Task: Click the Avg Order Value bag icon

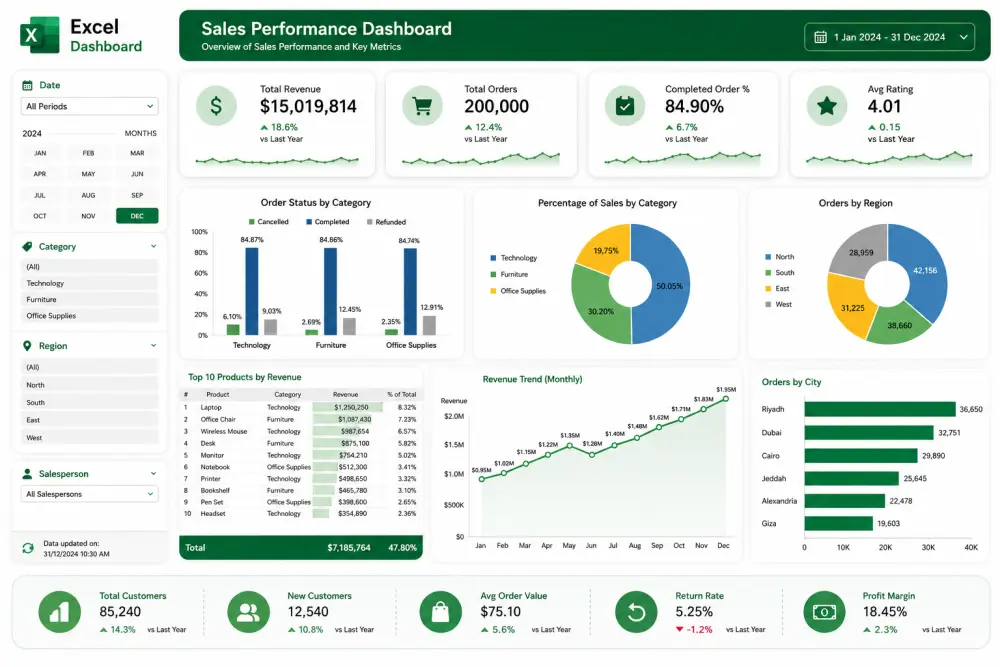Action: tap(441, 612)
